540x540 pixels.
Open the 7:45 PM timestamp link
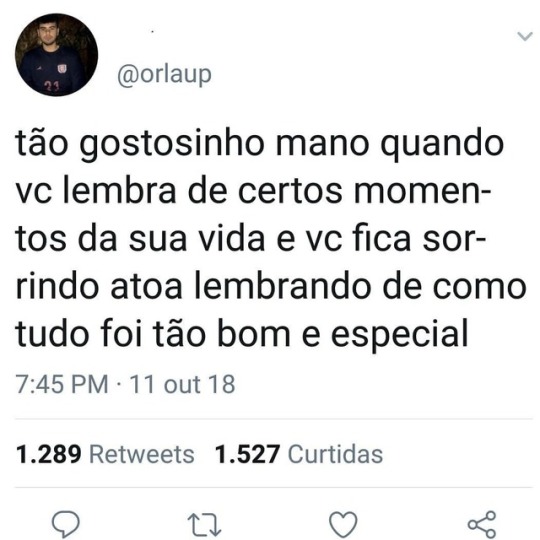[62, 384]
